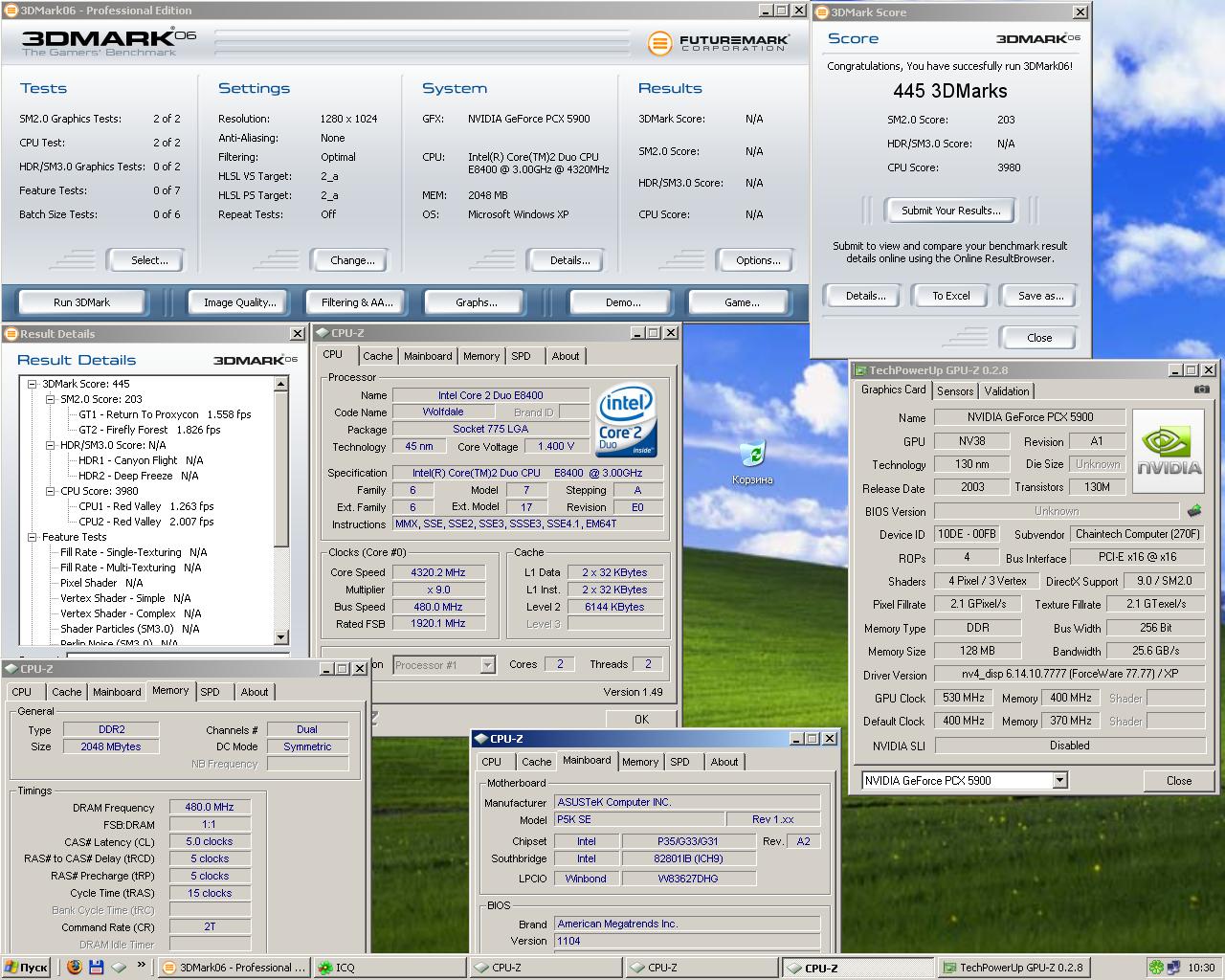Click the Futuremark Corporation logo
The width and height of the screenshot is (1225, 980).
(x=719, y=43)
